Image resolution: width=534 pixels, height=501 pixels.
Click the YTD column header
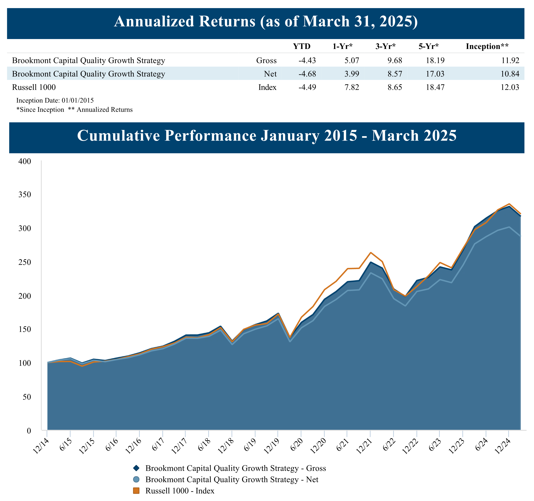(302, 46)
